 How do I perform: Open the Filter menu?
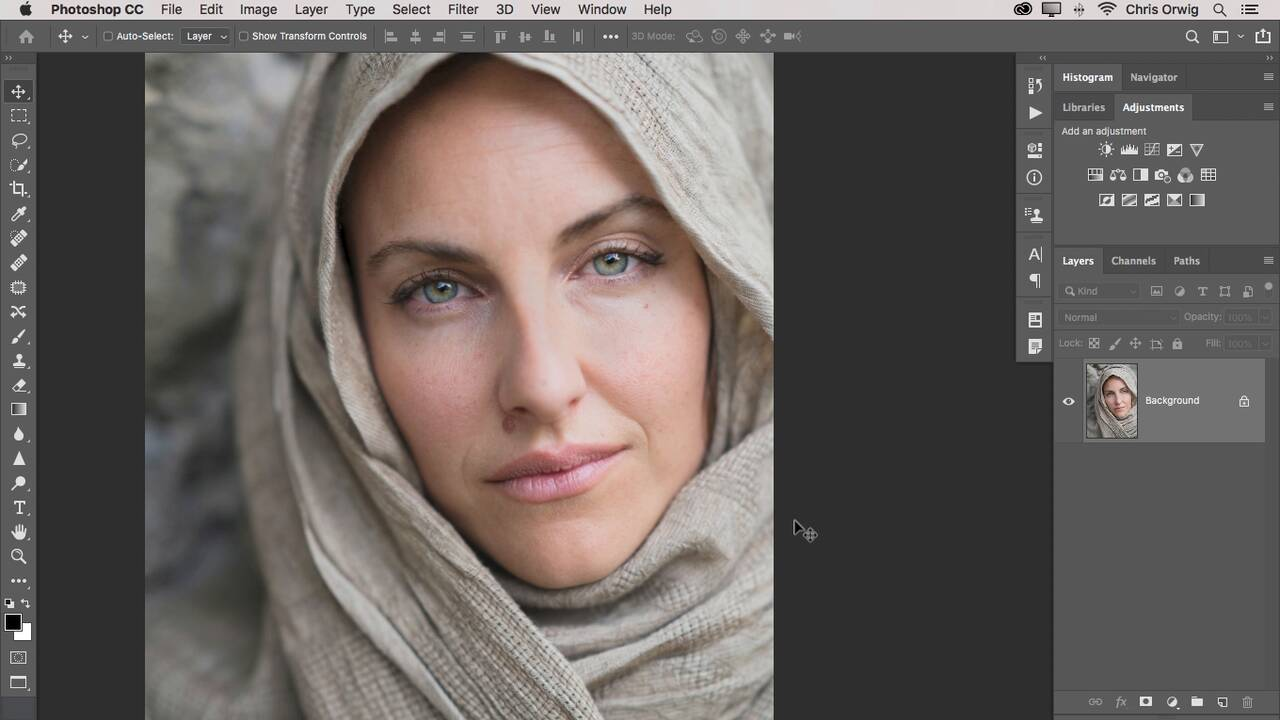click(462, 9)
